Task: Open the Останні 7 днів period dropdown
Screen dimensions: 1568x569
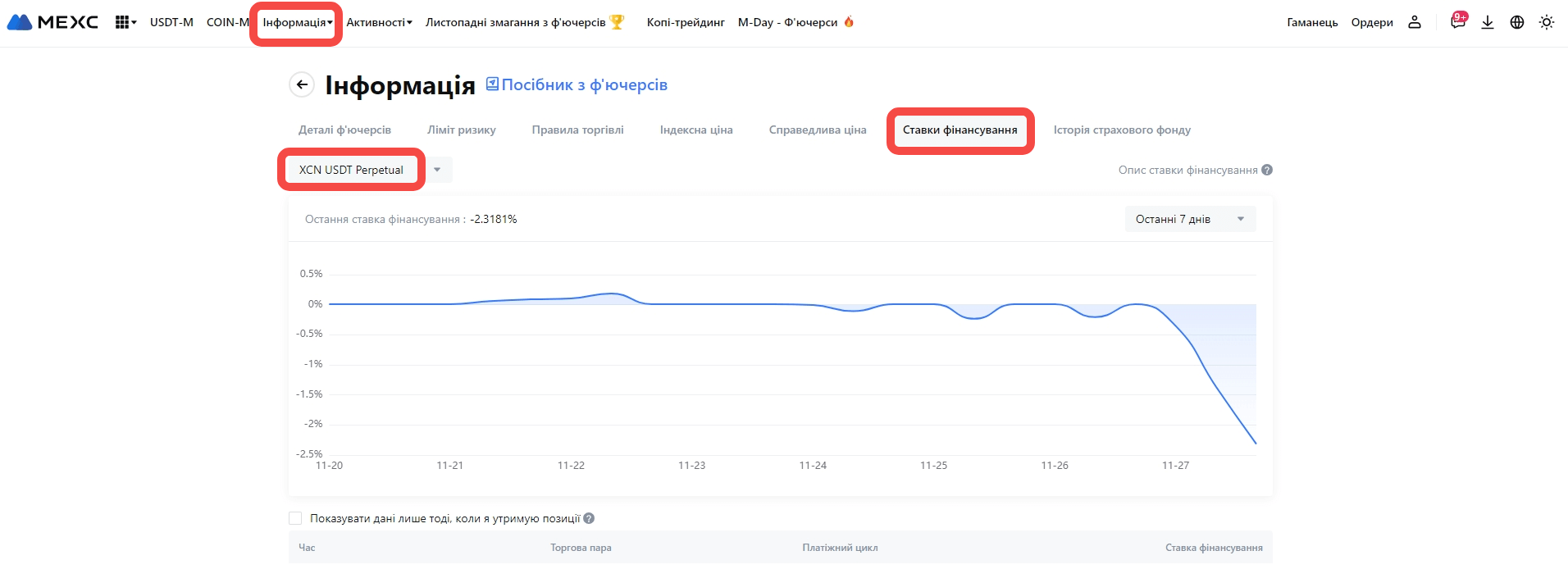Action: click(1190, 219)
